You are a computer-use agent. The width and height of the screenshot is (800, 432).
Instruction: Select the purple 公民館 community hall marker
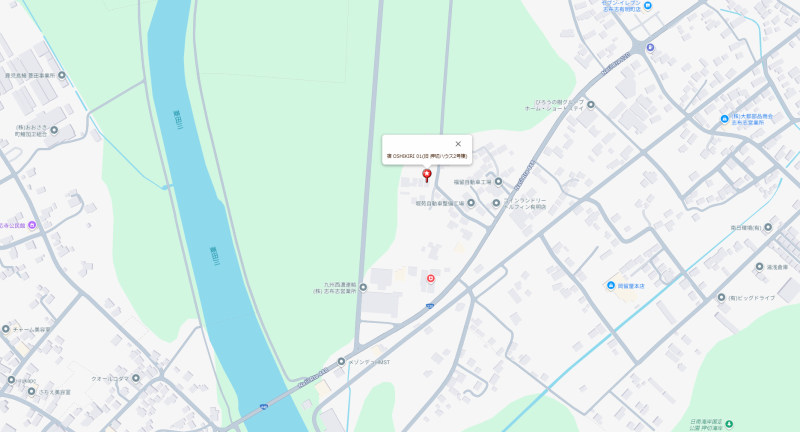[x=32, y=225]
